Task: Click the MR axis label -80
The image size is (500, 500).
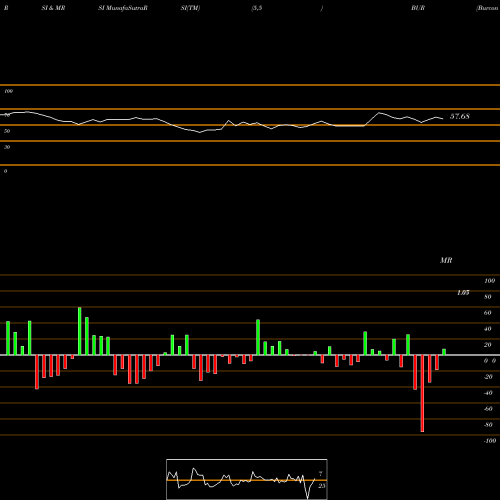Action: [x=488, y=425]
